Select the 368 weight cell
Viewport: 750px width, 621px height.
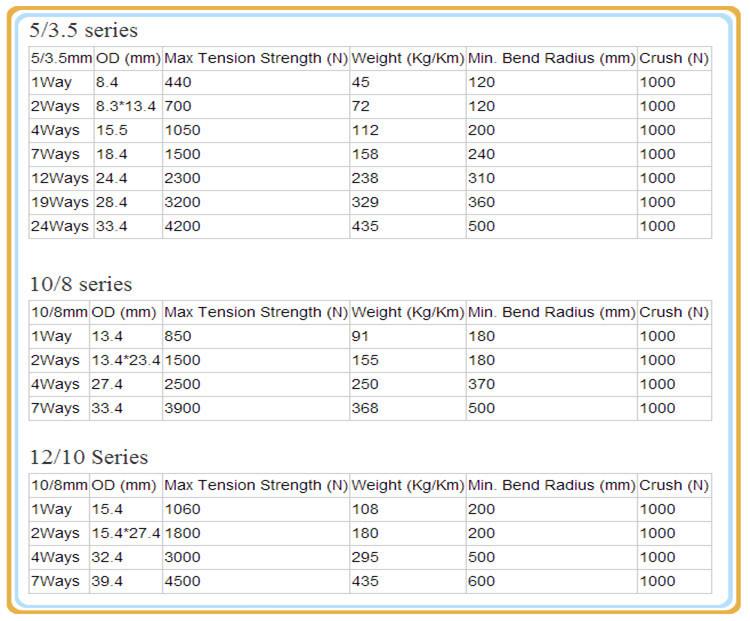(365, 408)
